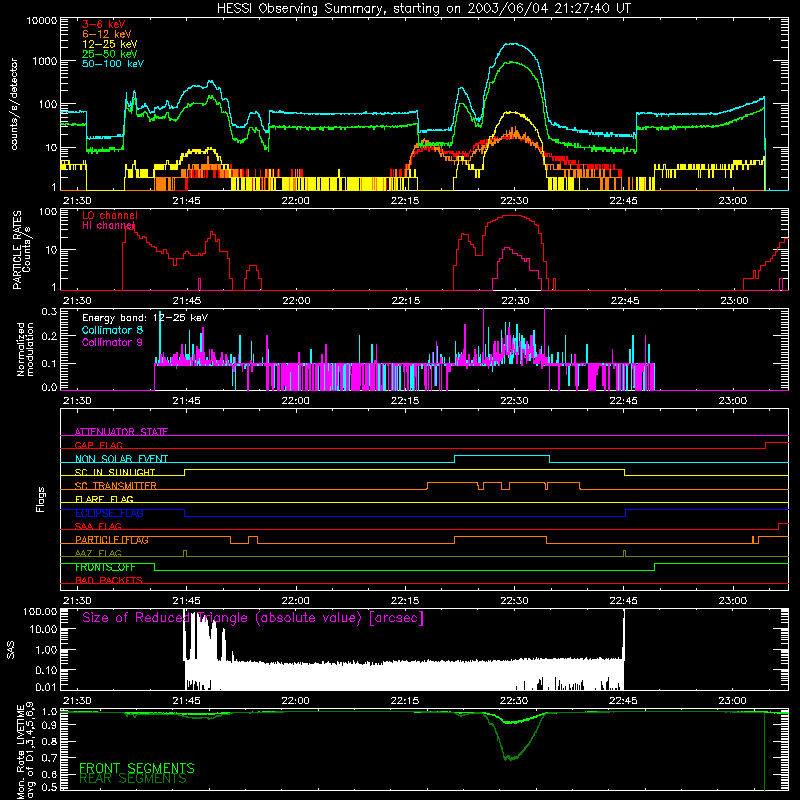Click the REAR SEGMENTS legend label
Screen dimensions: 800x800
pyautogui.click(x=133, y=778)
